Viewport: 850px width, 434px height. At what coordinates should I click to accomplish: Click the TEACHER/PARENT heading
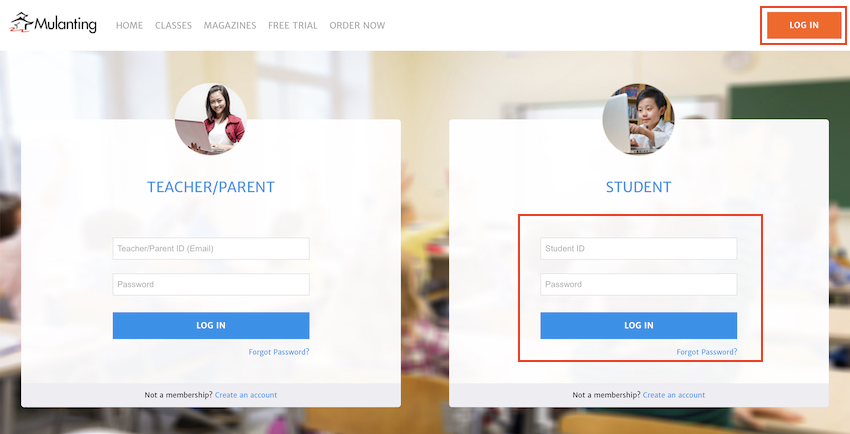tap(211, 187)
